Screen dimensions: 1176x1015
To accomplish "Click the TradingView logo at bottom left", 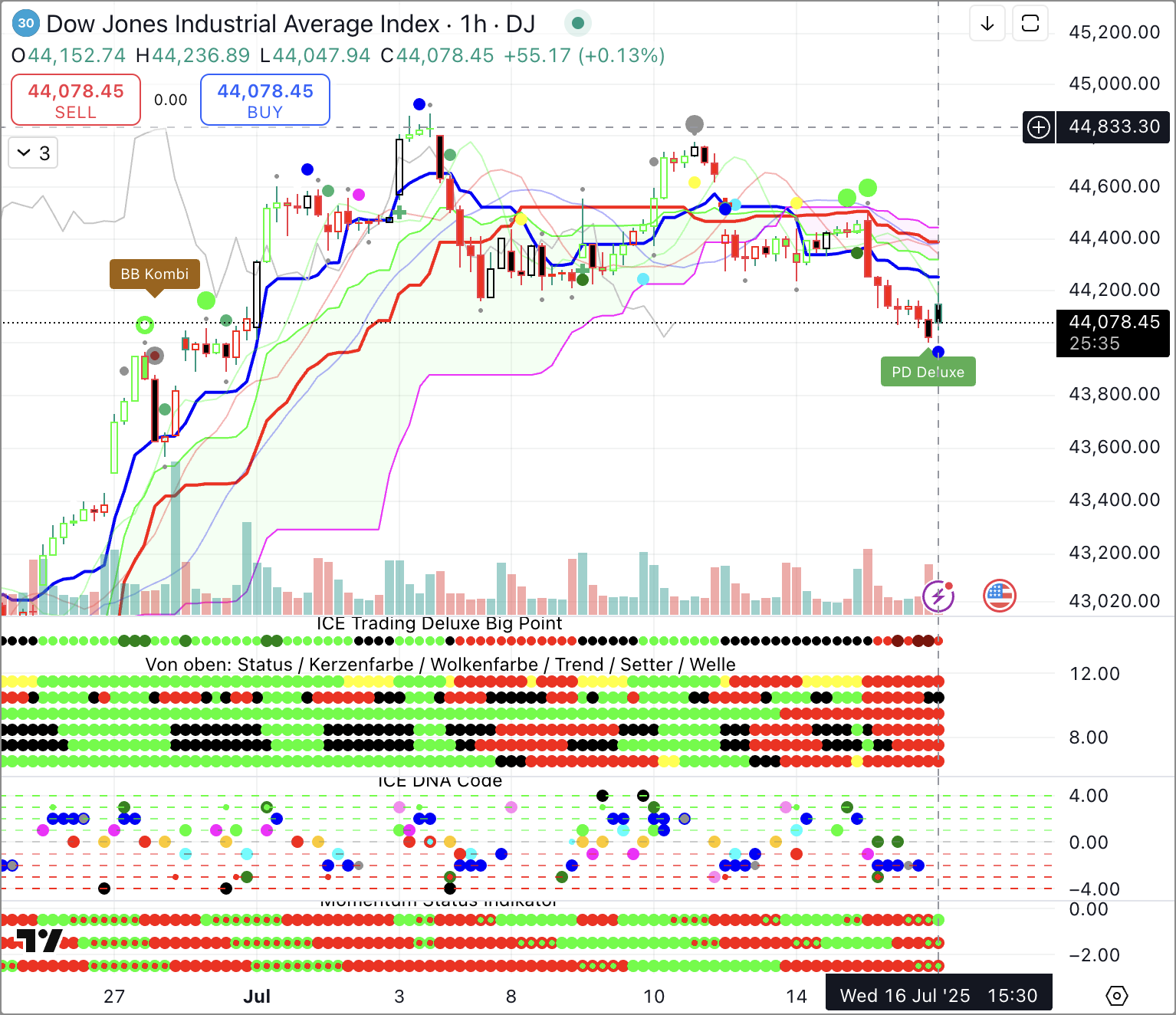I will 38,940.
